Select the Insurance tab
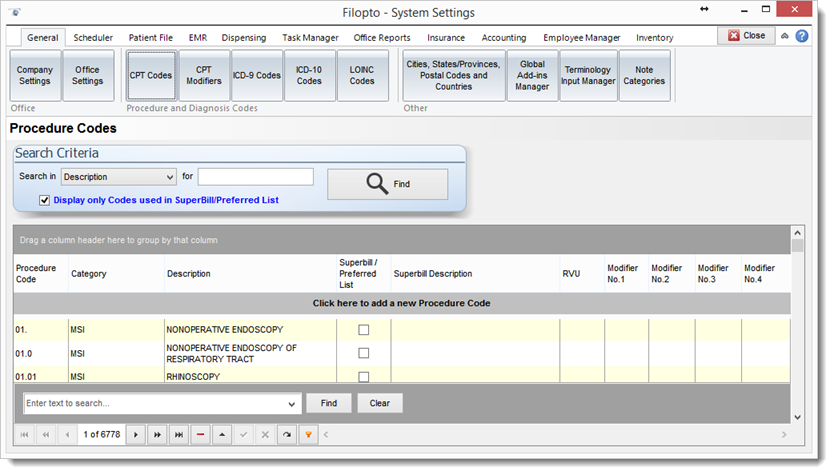833x474 pixels. pos(446,38)
